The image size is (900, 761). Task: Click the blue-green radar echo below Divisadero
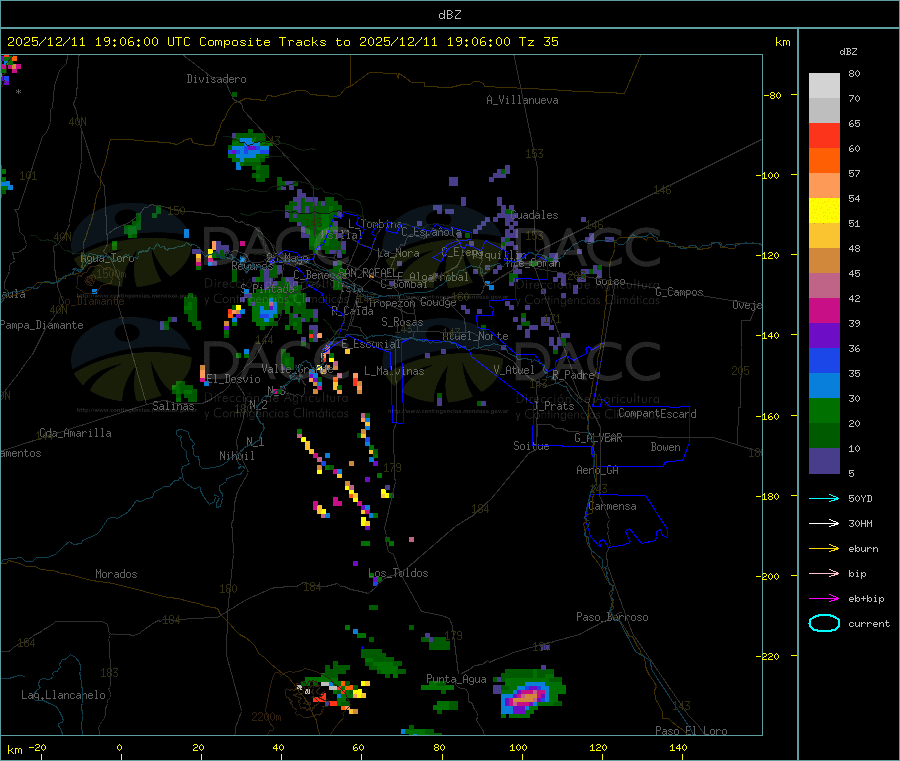click(250, 152)
